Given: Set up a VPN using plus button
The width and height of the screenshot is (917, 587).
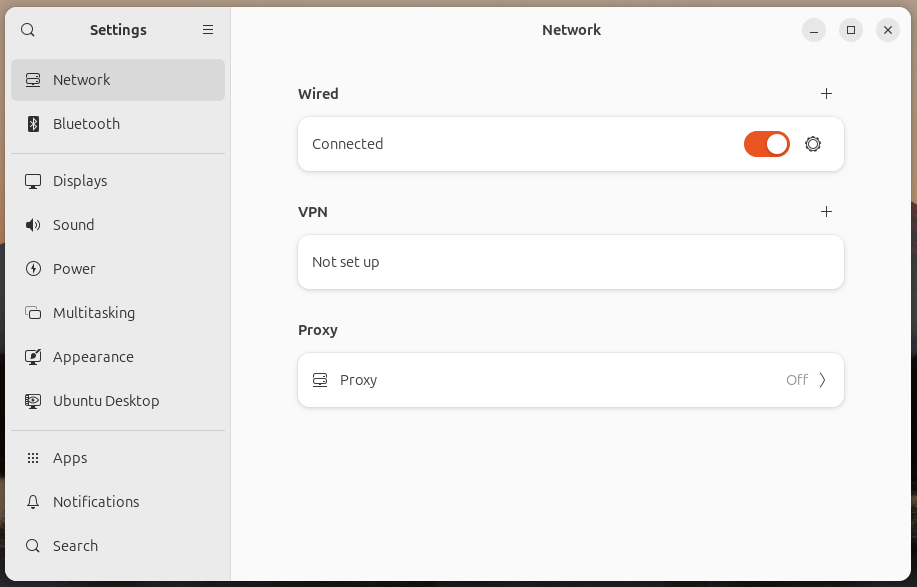Looking at the screenshot, I should (x=827, y=212).
